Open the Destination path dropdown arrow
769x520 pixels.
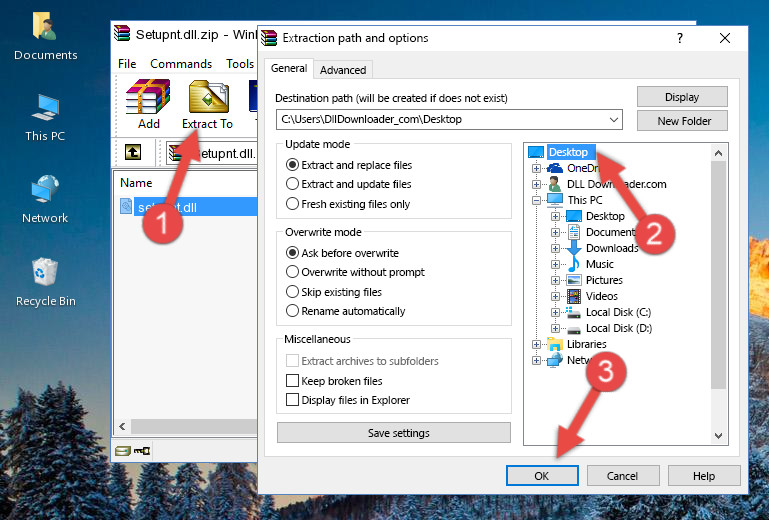pyautogui.click(x=614, y=120)
